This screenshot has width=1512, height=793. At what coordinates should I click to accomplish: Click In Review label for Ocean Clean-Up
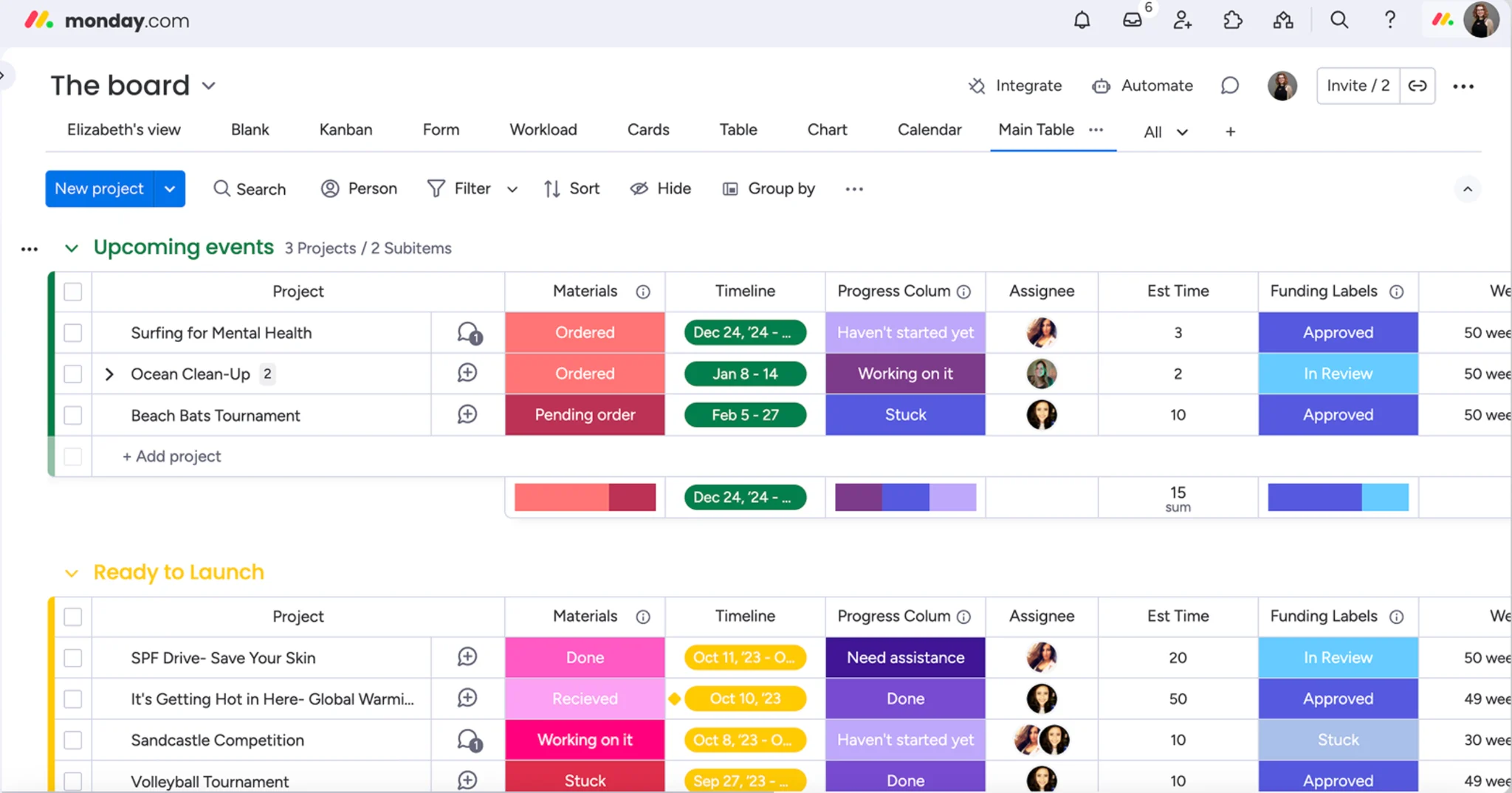(1338, 374)
